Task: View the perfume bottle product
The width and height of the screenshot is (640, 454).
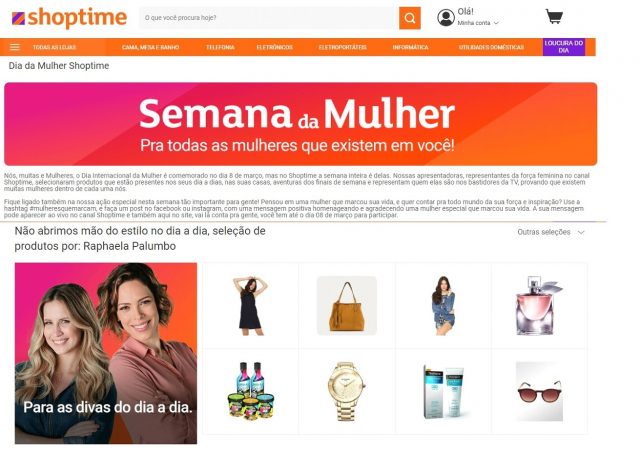Action: (539, 305)
